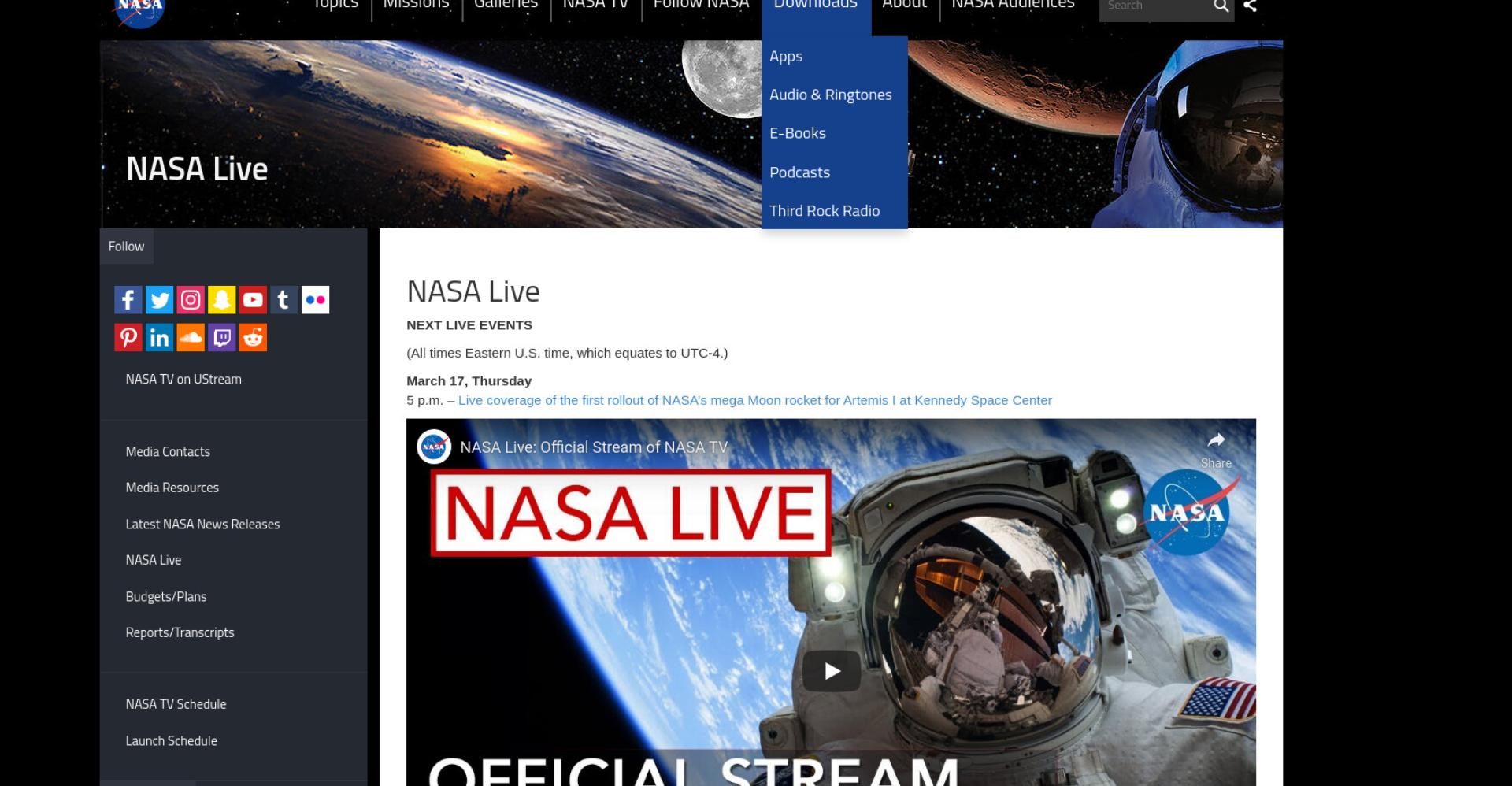Switch to the Follow sidebar tab

pos(126,247)
